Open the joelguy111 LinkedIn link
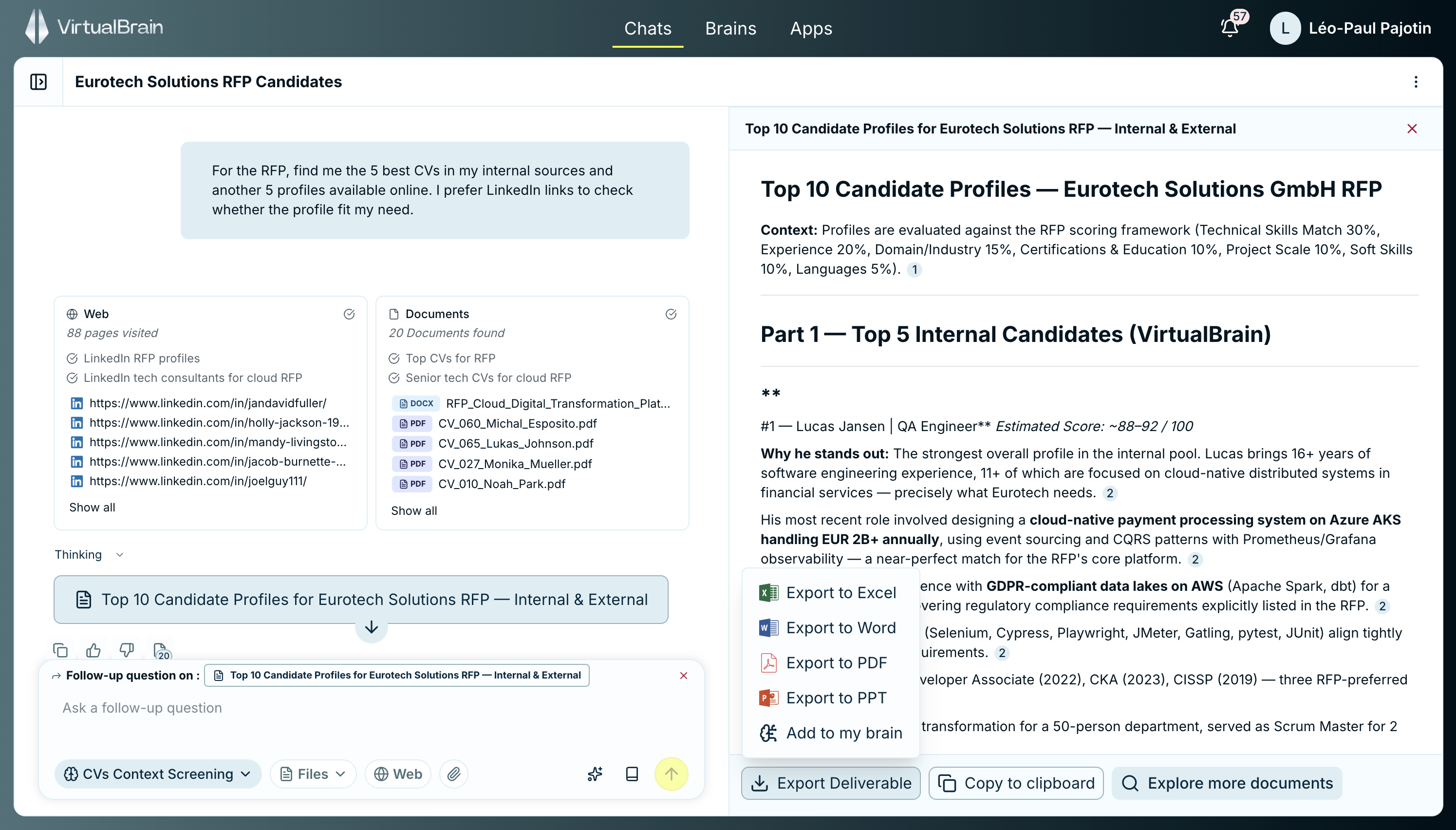Screen dimensions: 1456x830 [x=198, y=481]
